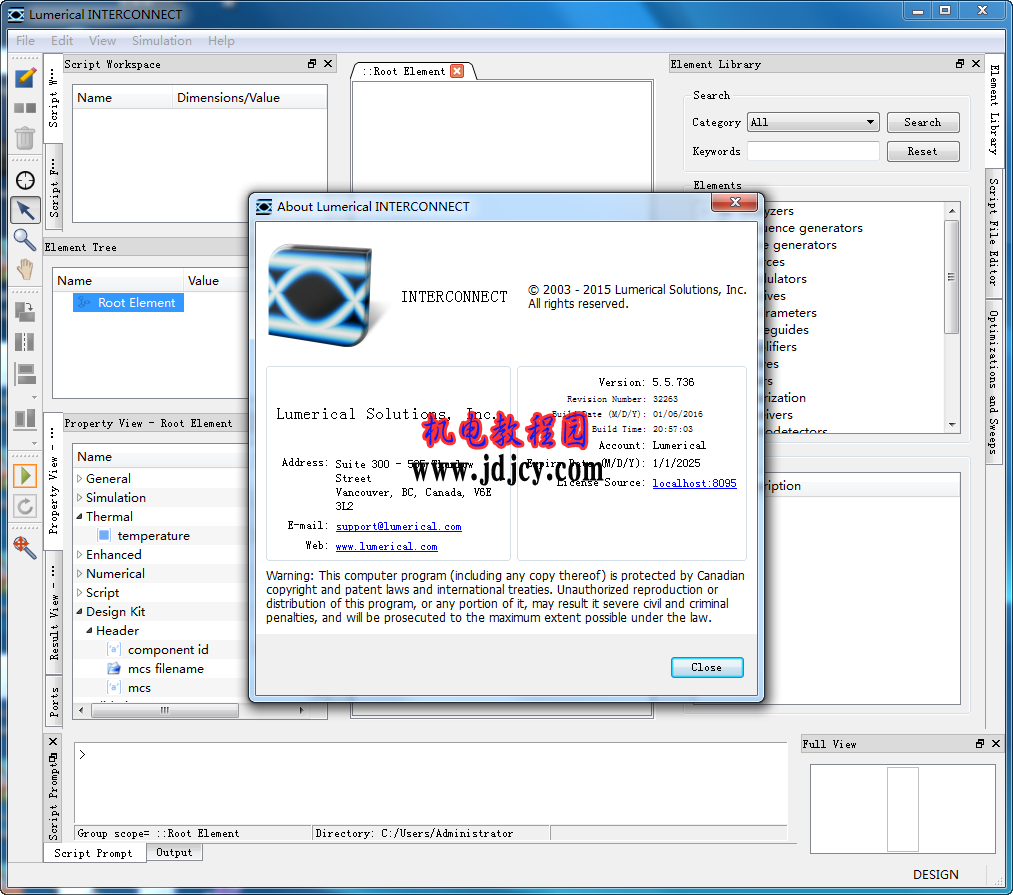Close the Script Prompt dock panel

[53, 741]
